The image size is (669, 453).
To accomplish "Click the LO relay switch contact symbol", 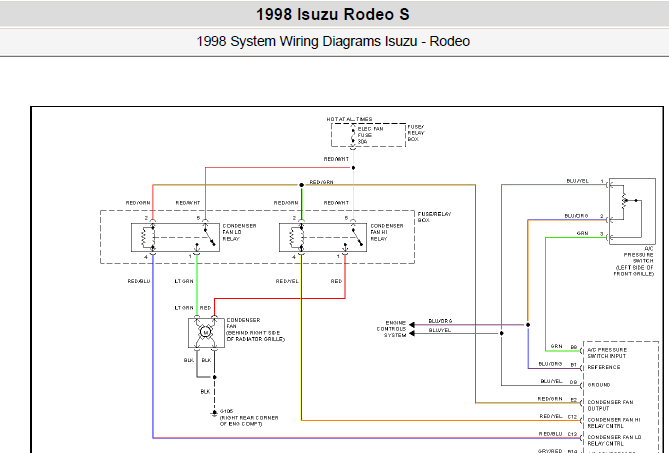I will (x=209, y=237).
